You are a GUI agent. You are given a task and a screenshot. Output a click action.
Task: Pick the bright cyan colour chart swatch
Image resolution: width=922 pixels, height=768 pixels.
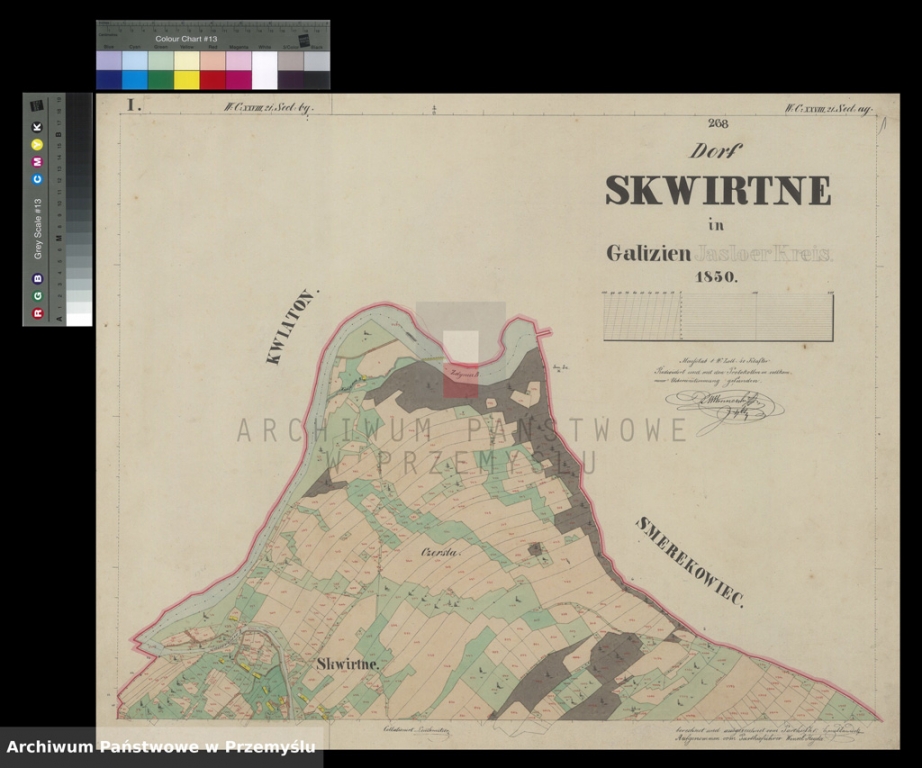point(135,80)
